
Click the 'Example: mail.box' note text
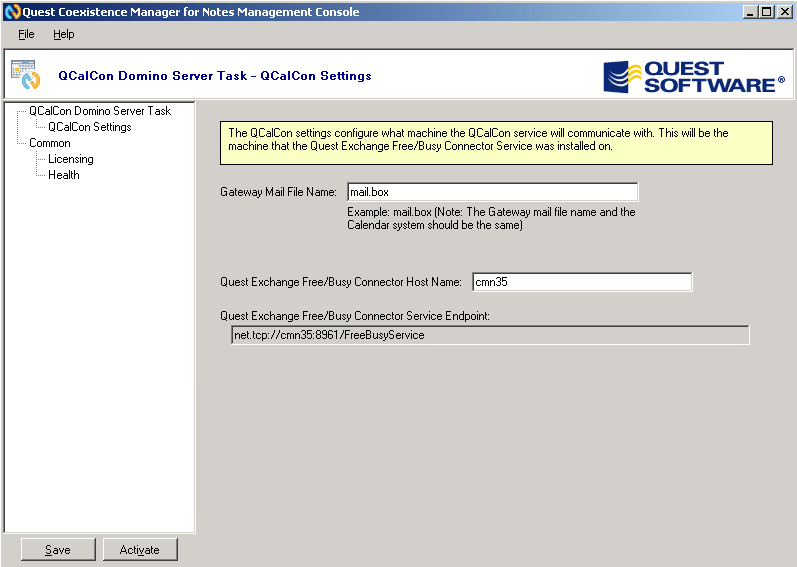tap(491, 218)
